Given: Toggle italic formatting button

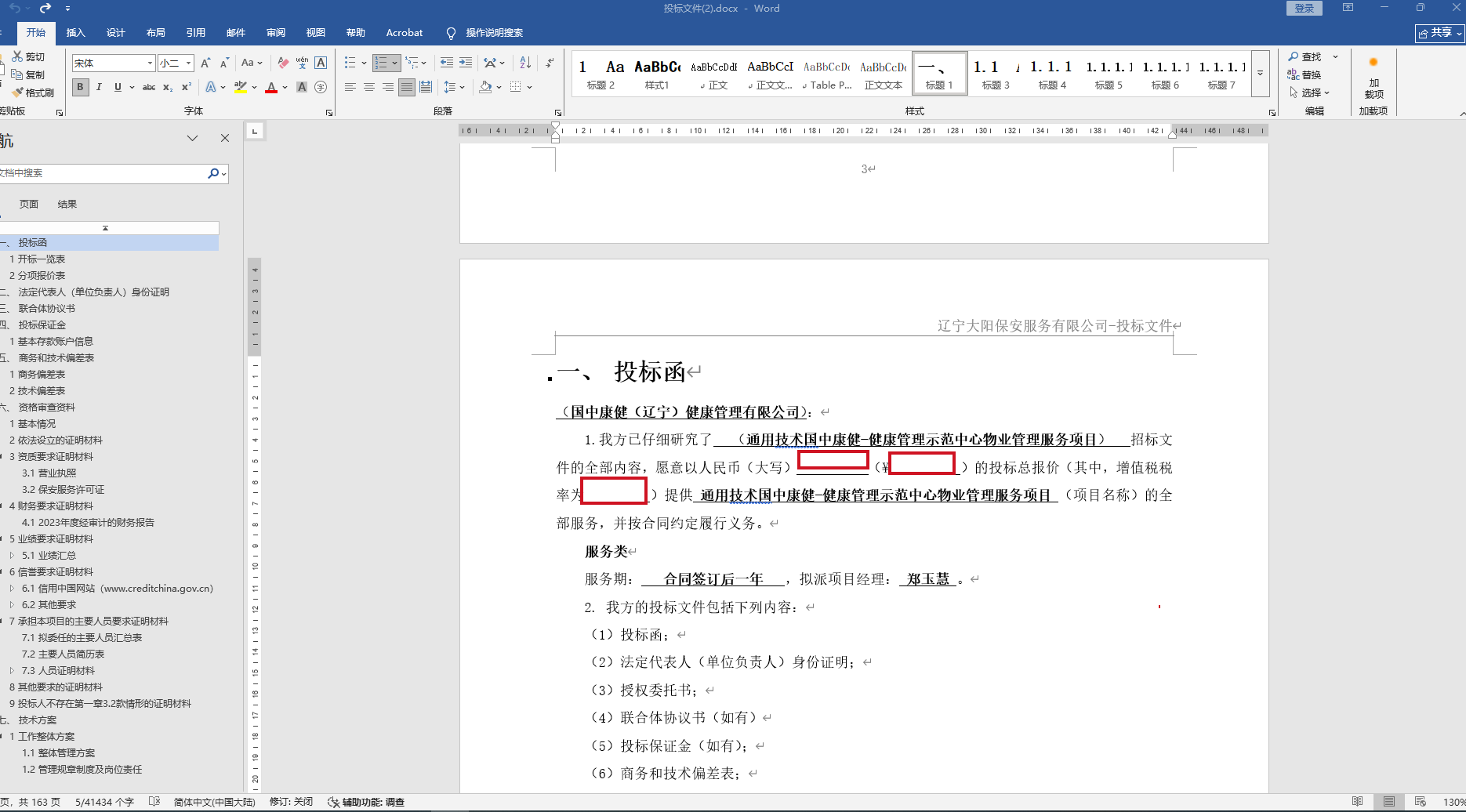Looking at the screenshot, I should tap(99, 87).
